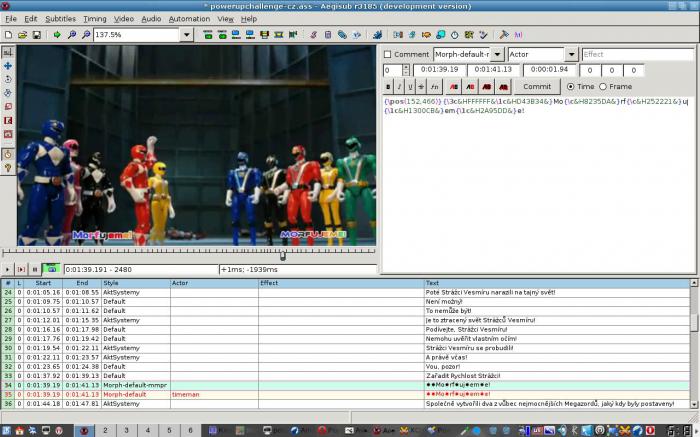Click the duration field 0:00:01.94
Screen dimensions: 700x437
tap(549, 70)
